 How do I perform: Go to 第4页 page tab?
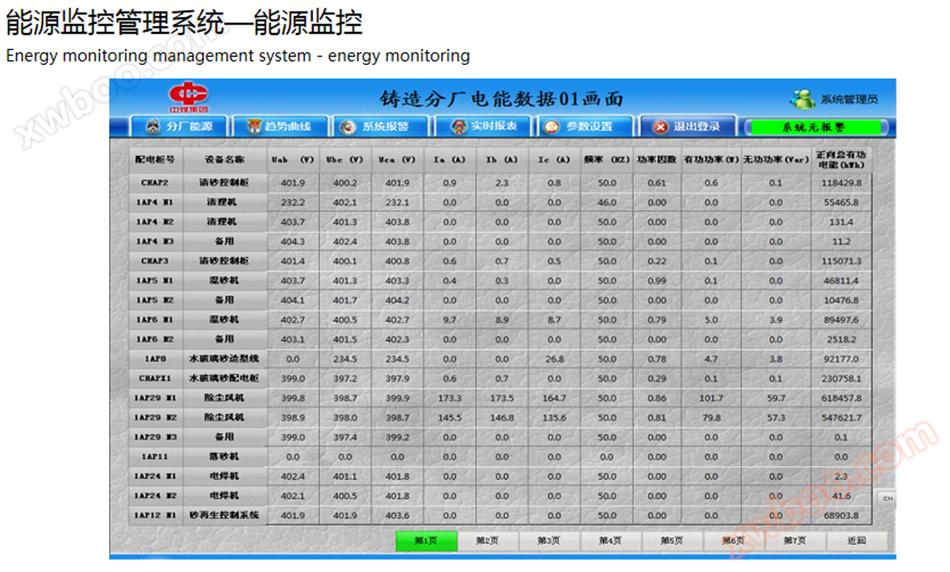click(x=610, y=540)
